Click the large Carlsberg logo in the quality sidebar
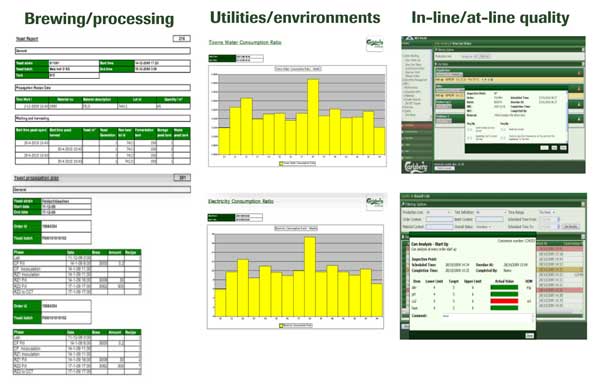600x385 pixels. point(416,167)
